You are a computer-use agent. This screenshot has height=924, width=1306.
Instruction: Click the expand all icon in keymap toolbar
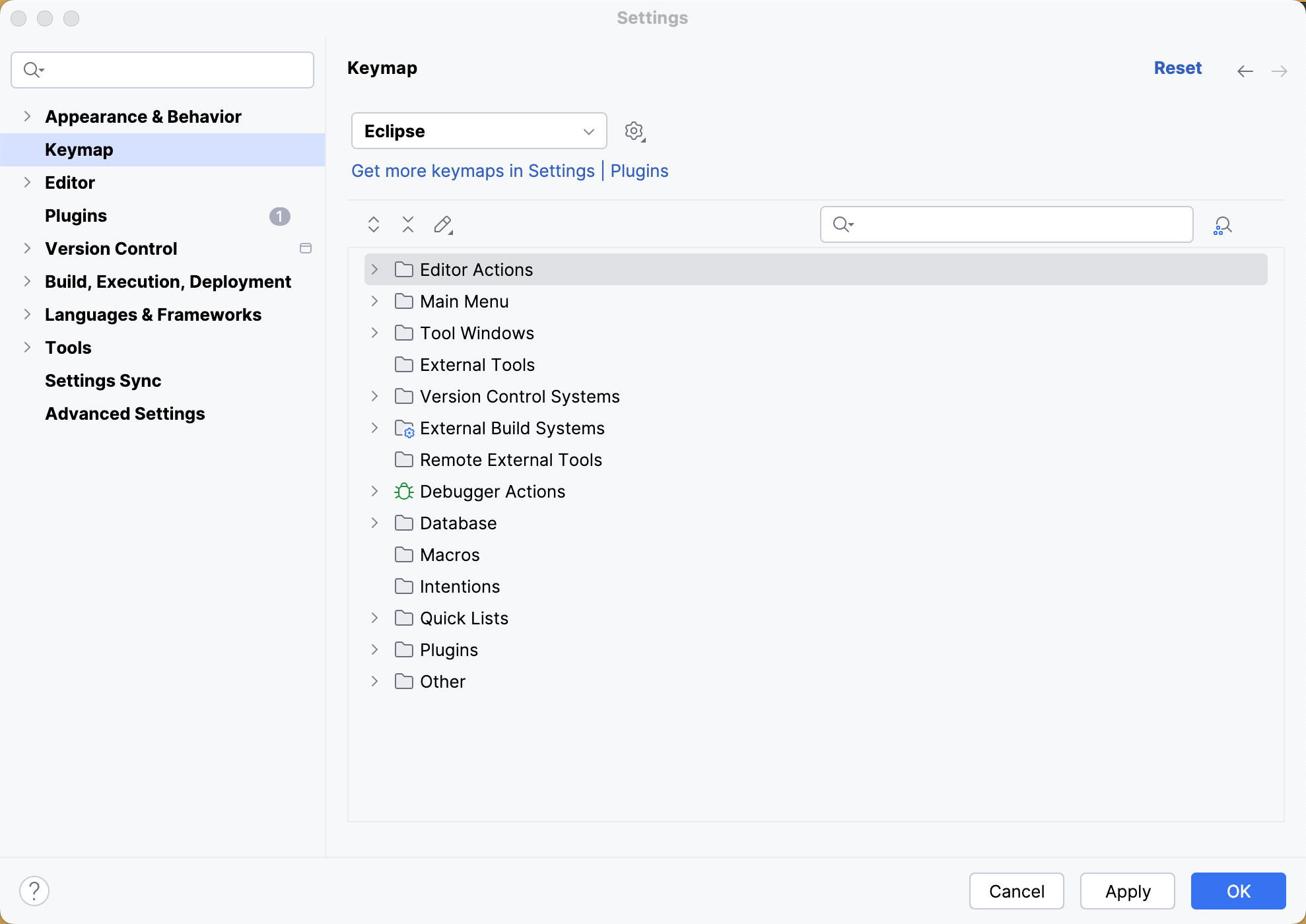click(373, 224)
